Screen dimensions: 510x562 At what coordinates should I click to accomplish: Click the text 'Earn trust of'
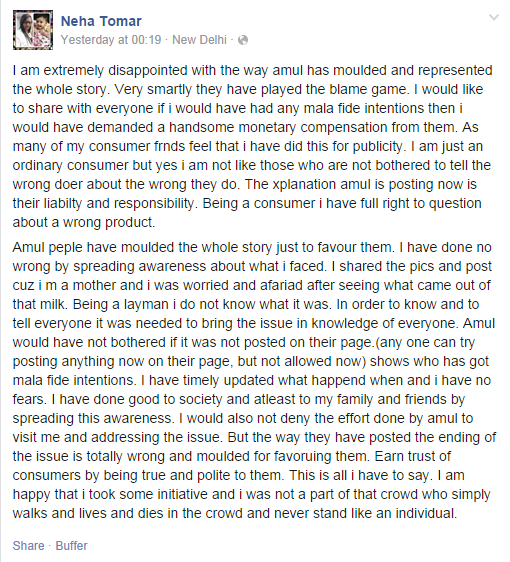click(x=413, y=456)
